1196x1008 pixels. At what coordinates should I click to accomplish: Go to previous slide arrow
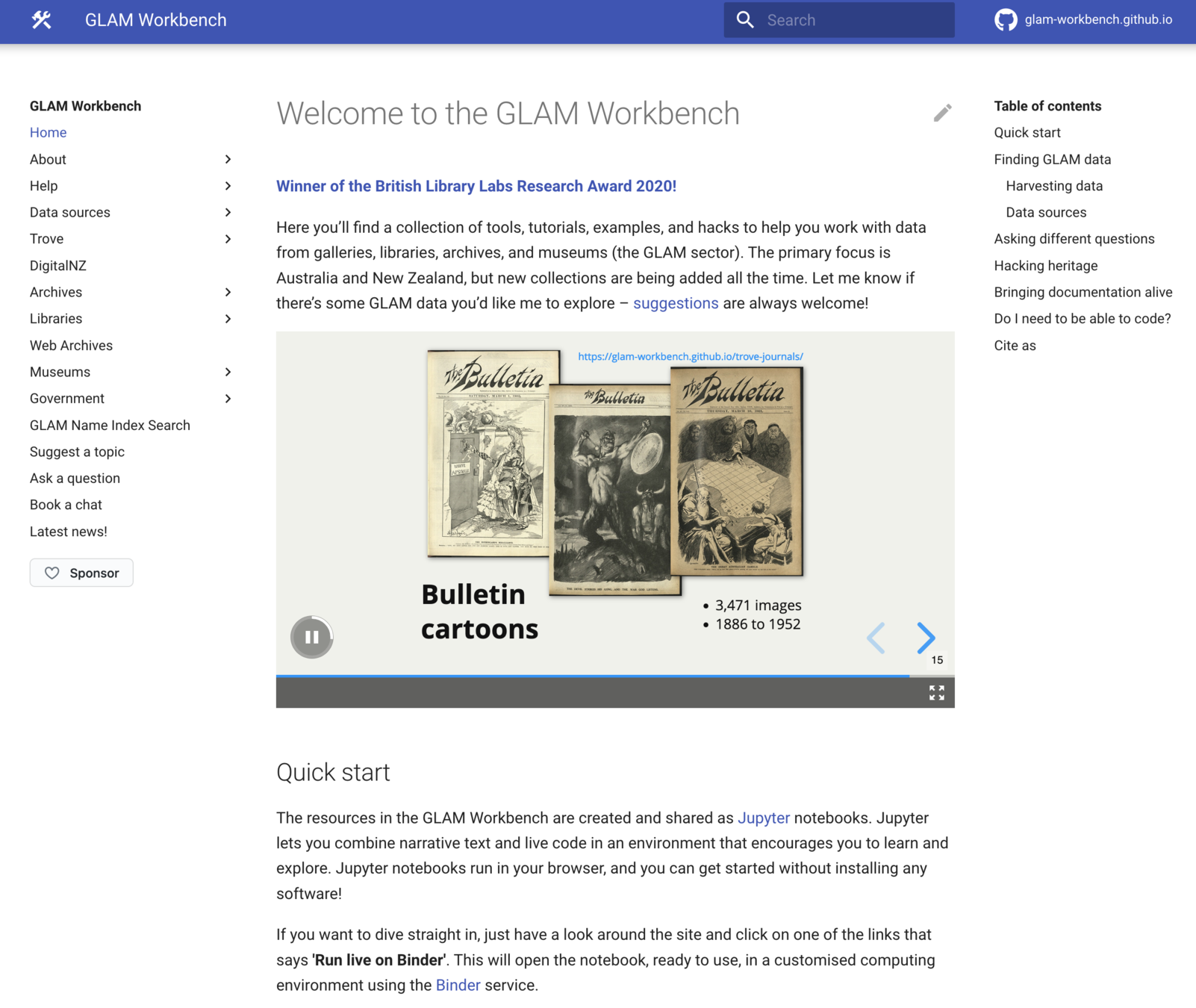coord(876,638)
